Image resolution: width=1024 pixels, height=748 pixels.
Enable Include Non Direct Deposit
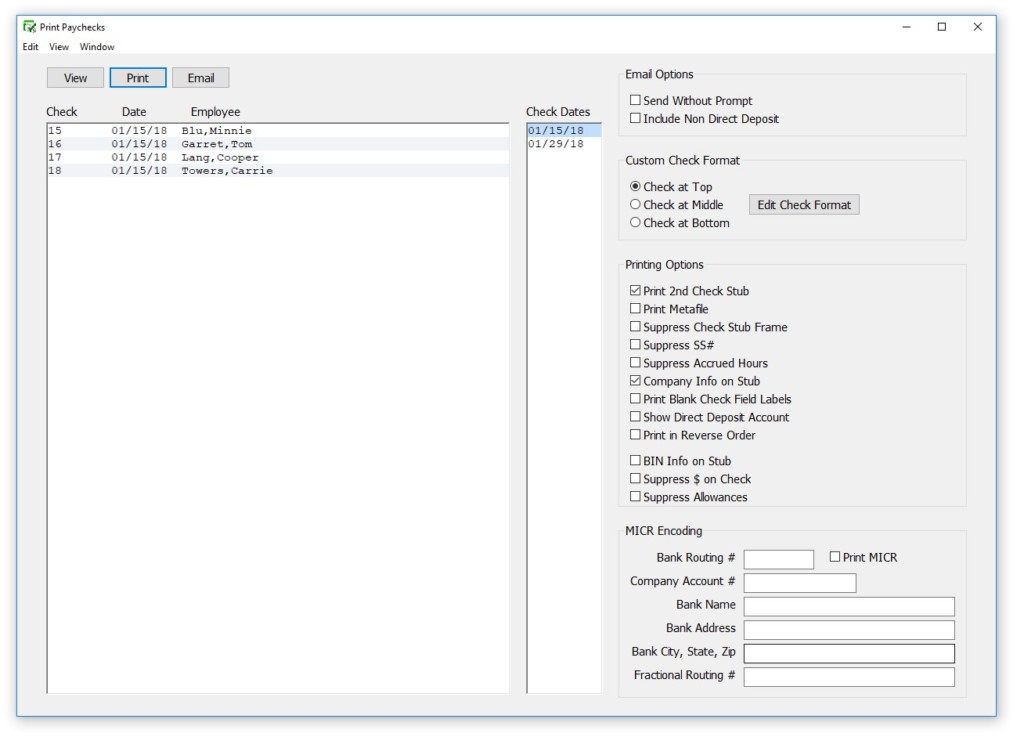point(636,118)
